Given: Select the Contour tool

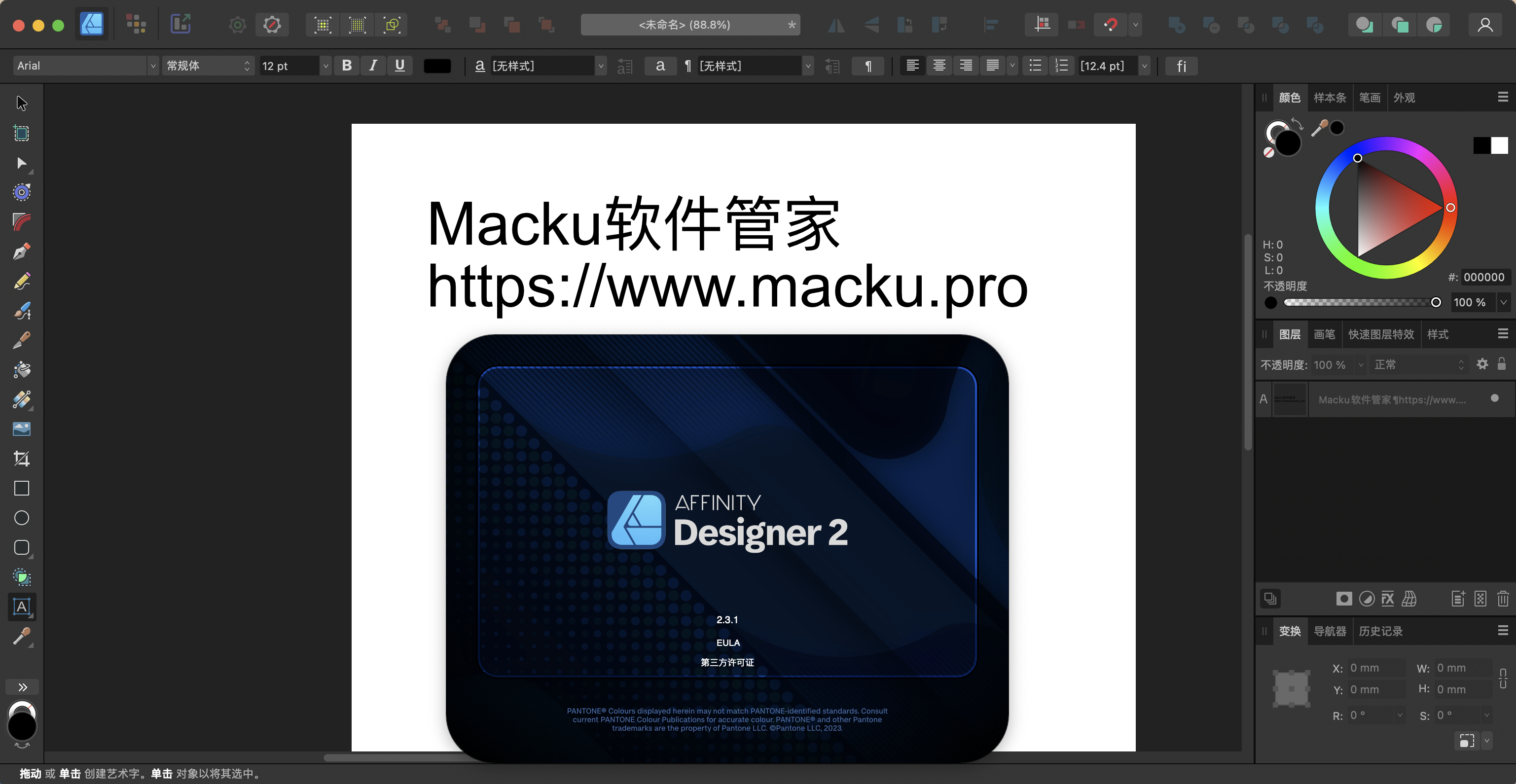Looking at the screenshot, I should 22,192.
